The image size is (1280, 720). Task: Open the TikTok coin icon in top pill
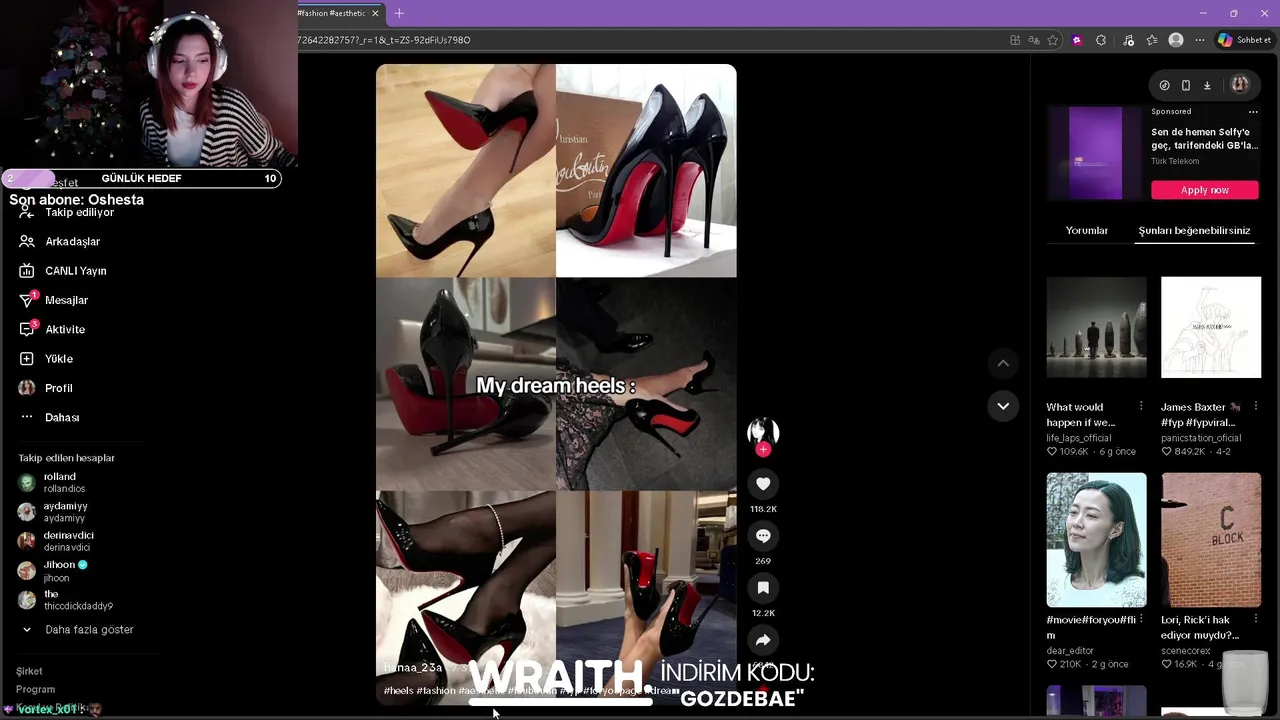tap(1164, 85)
